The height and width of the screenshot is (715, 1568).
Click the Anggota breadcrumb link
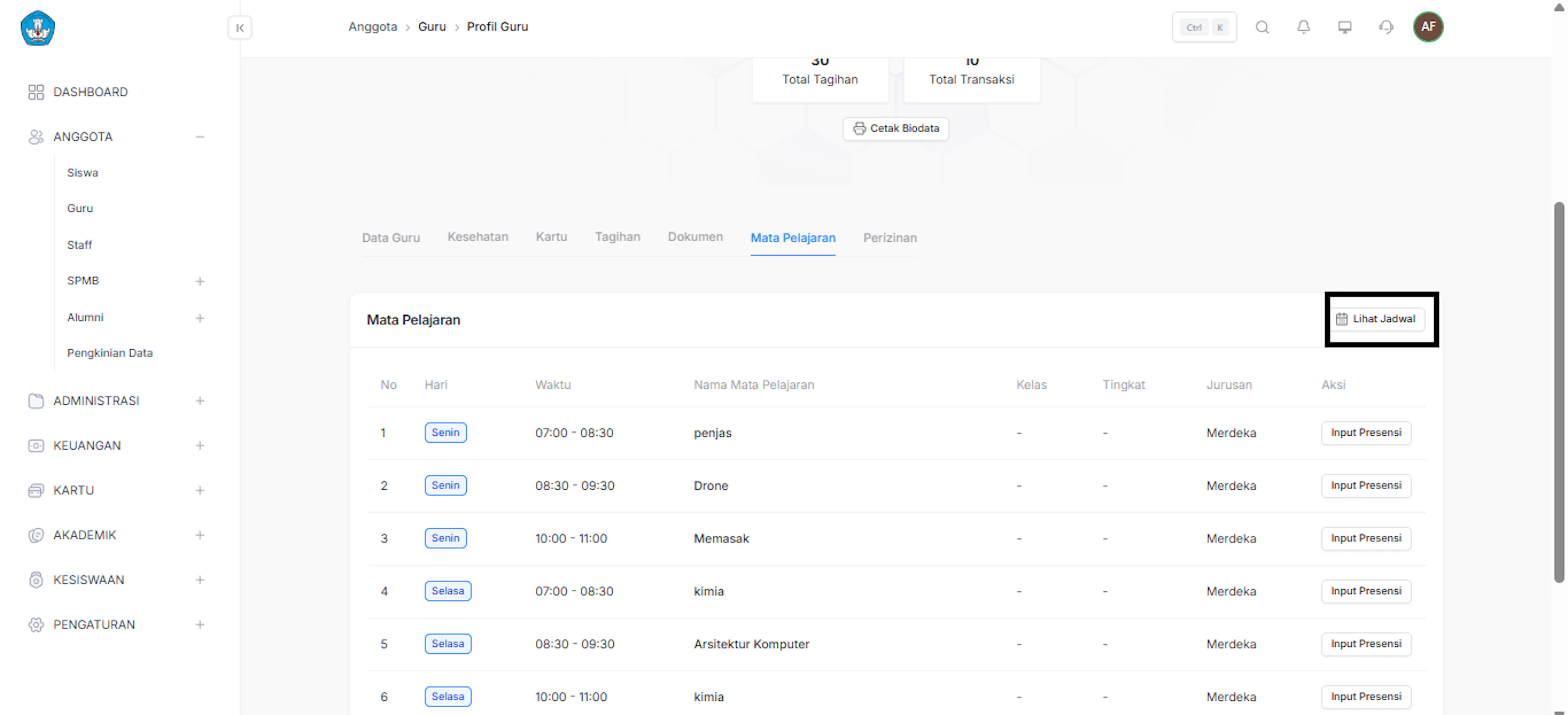tap(372, 27)
